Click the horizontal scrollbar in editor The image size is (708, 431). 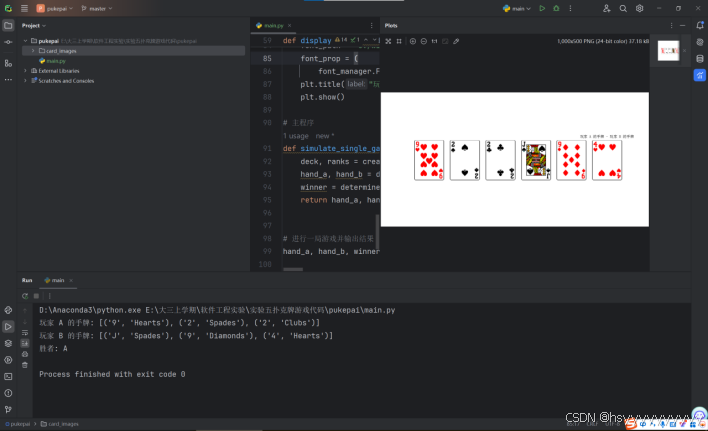293,269
